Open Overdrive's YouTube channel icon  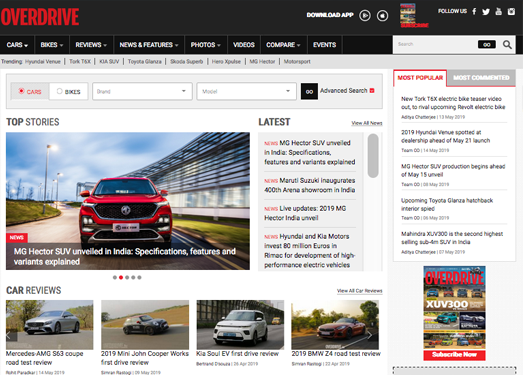(498, 12)
